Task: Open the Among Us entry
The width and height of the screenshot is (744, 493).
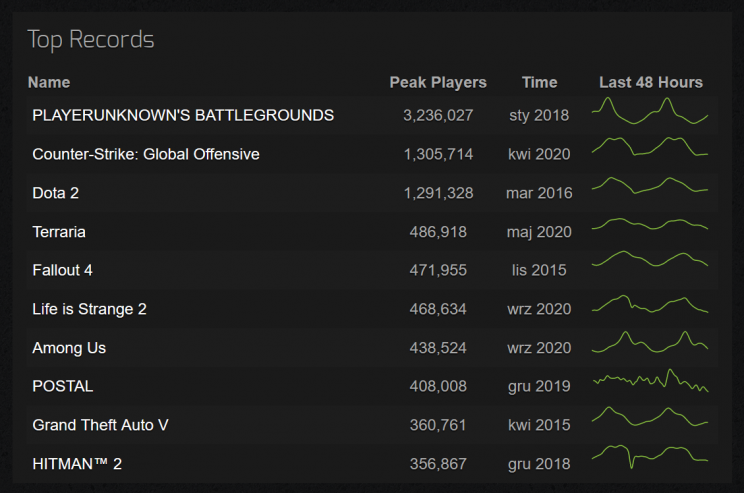Action: point(69,348)
